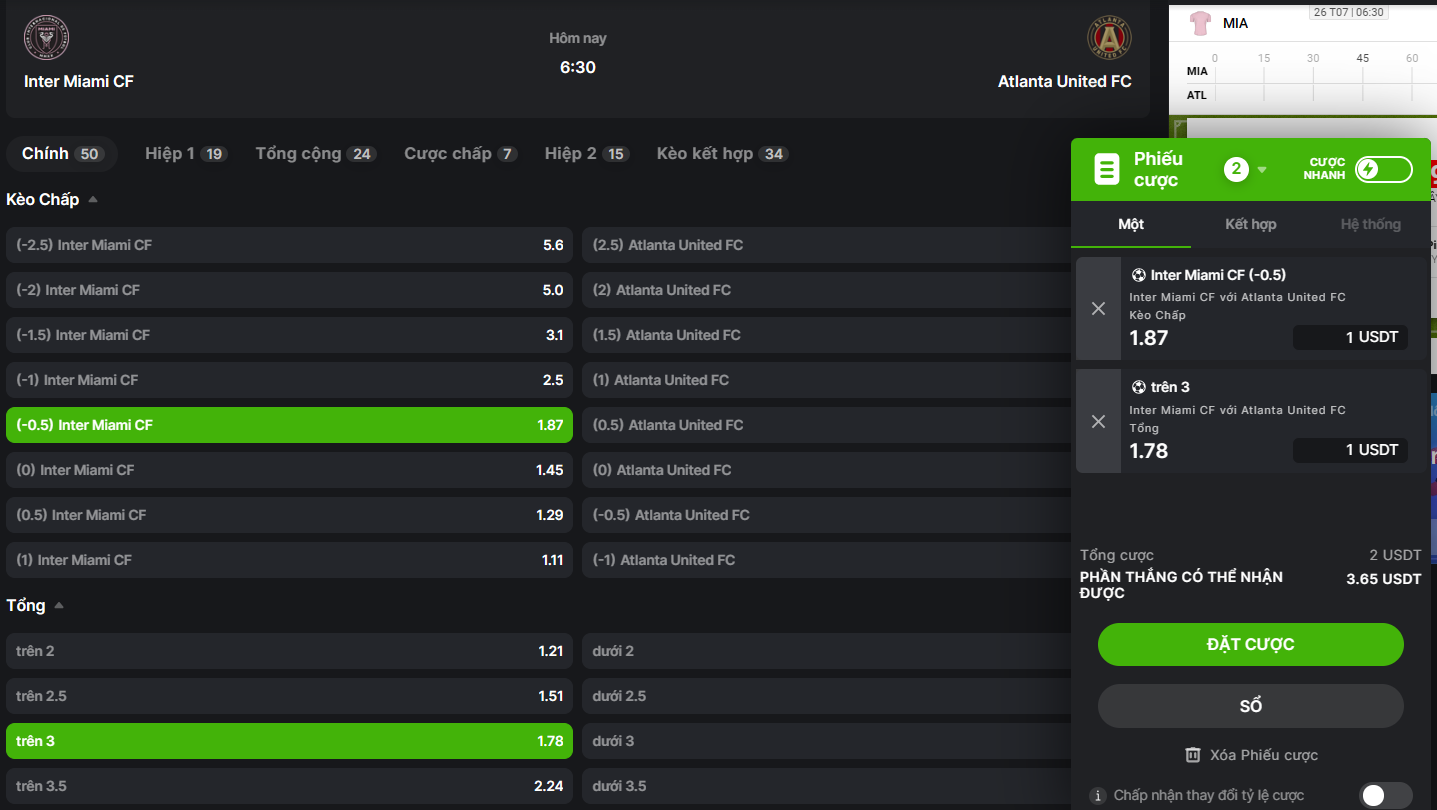Open the Kết hợp bet slip tab

point(1250,224)
